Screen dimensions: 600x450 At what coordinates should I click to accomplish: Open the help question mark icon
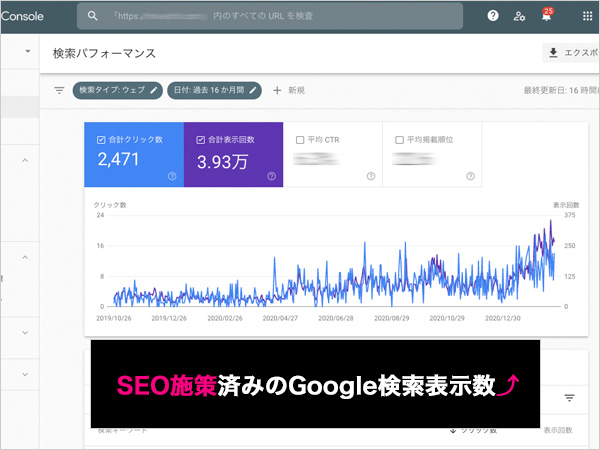(493, 16)
